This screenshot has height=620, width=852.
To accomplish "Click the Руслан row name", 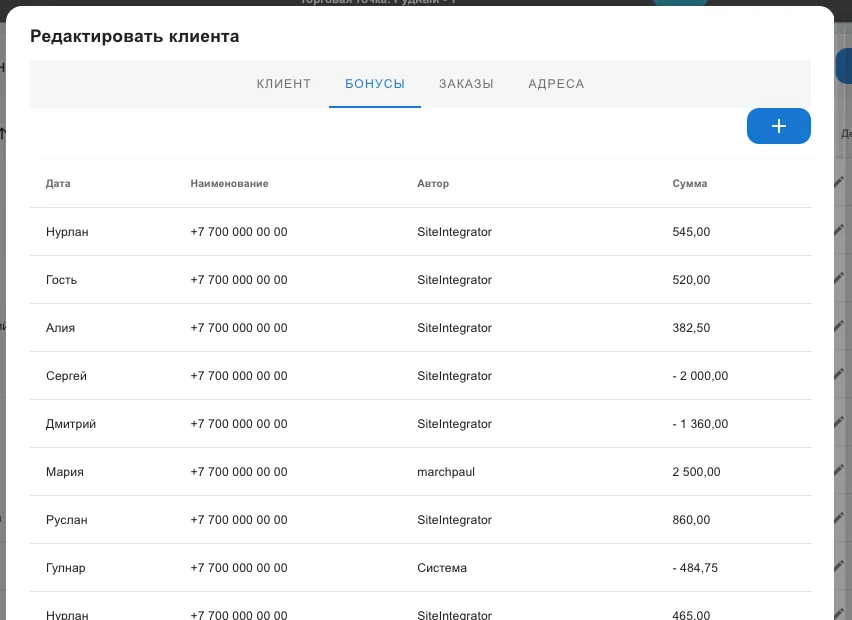I will point(67,520).
